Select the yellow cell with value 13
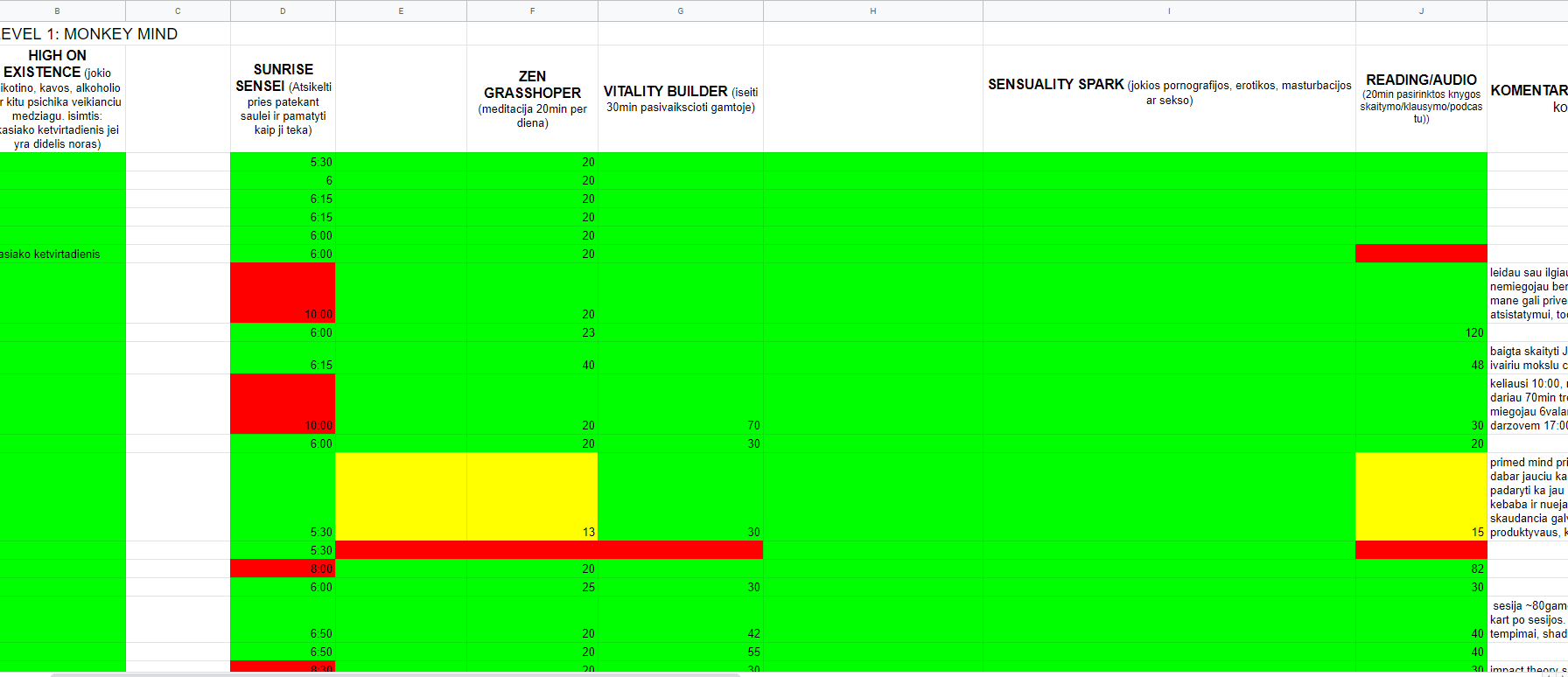Screen dimensions: 1568x677 point(532,497)
